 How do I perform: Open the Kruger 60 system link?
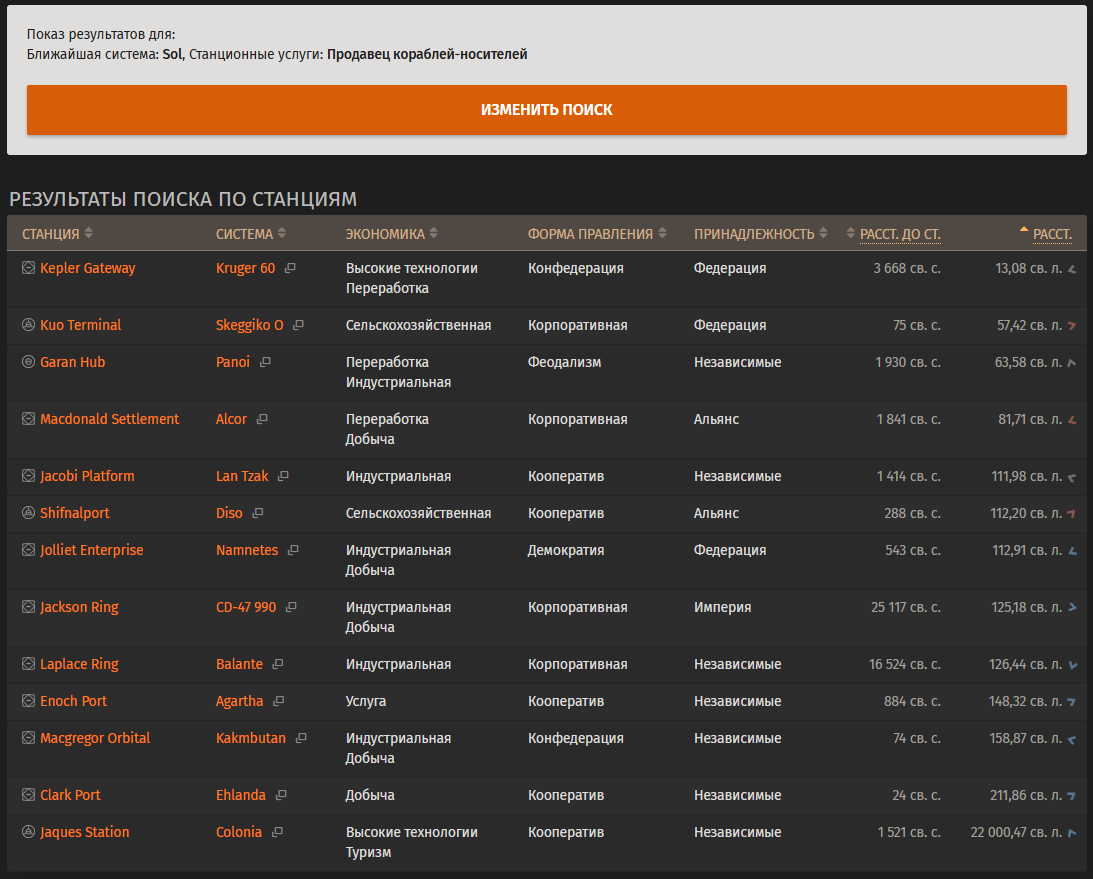pos(245,268)
